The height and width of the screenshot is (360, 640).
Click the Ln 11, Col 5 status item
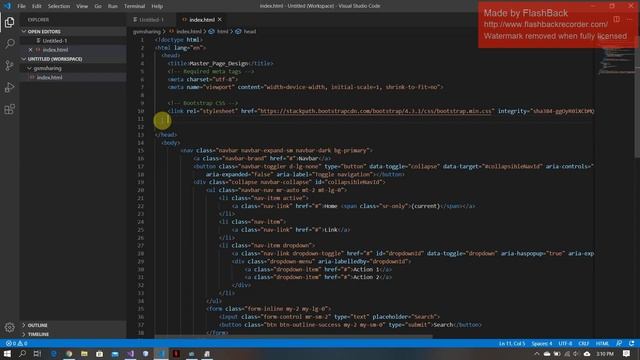click(x=512, y=344)
